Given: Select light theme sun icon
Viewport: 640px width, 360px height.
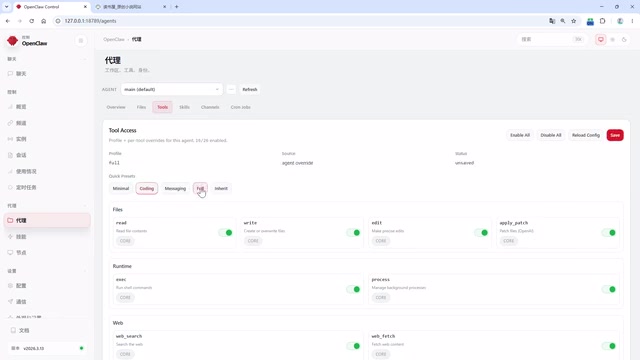Looking at the screenshot, I should point(612,40).
